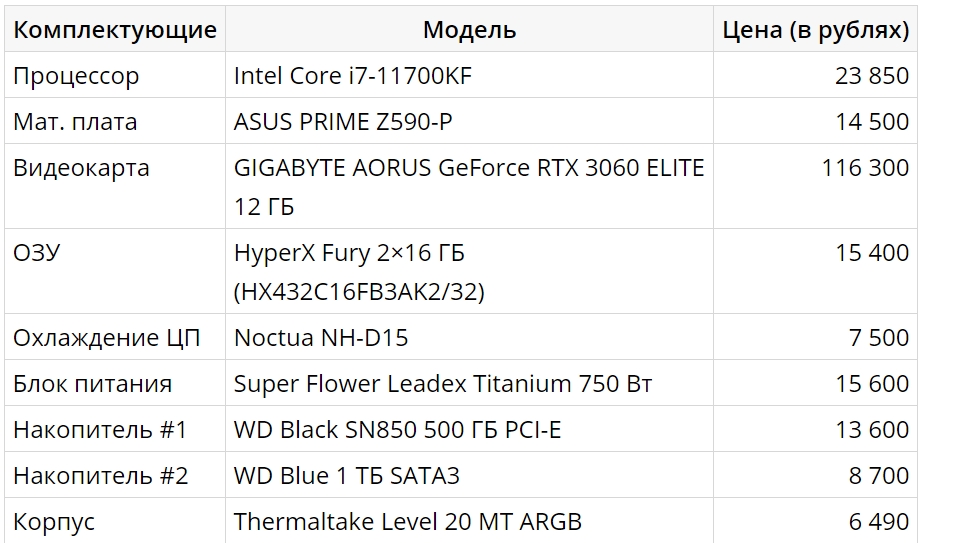Click the price 15 600
The image size is (958, 543).
coord(872,384)
